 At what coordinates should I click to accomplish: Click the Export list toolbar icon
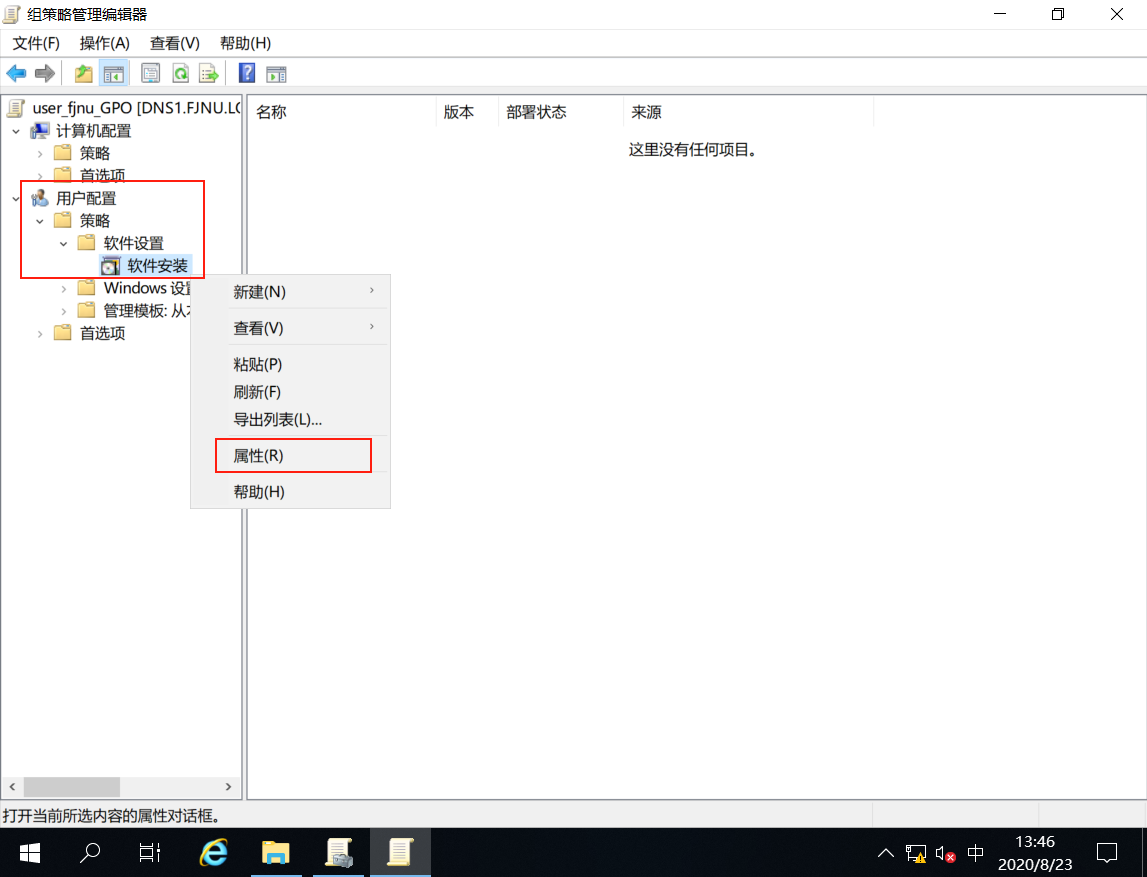coord(208,73)
